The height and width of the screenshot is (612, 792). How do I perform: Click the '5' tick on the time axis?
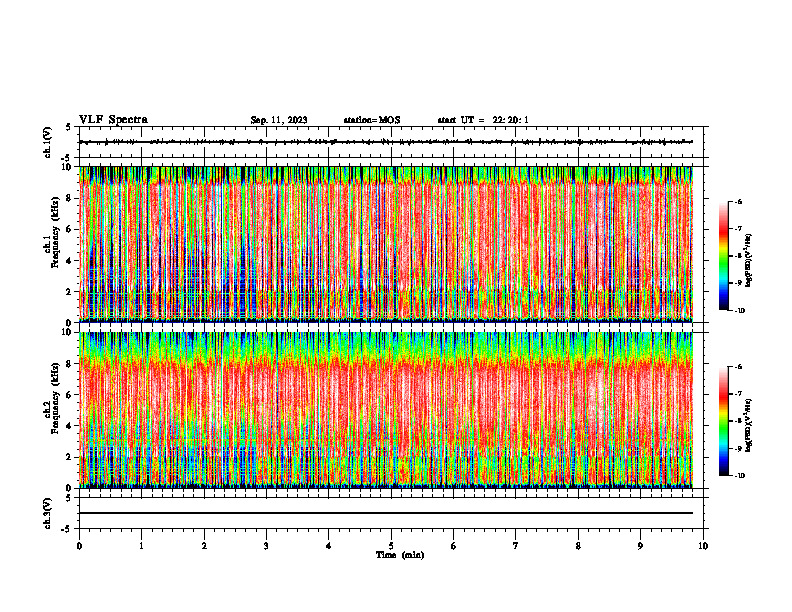pyautogui.click(x=391, y=546)
